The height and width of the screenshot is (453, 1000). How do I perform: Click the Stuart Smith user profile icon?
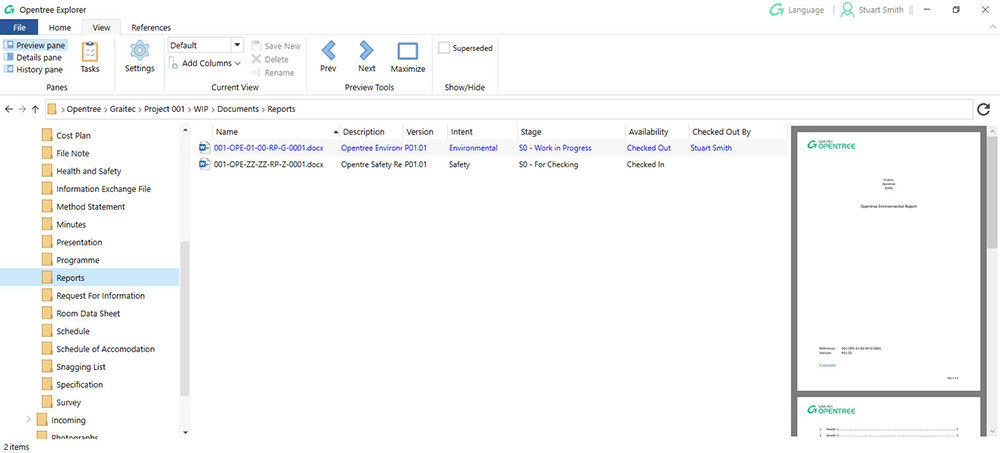848,10
